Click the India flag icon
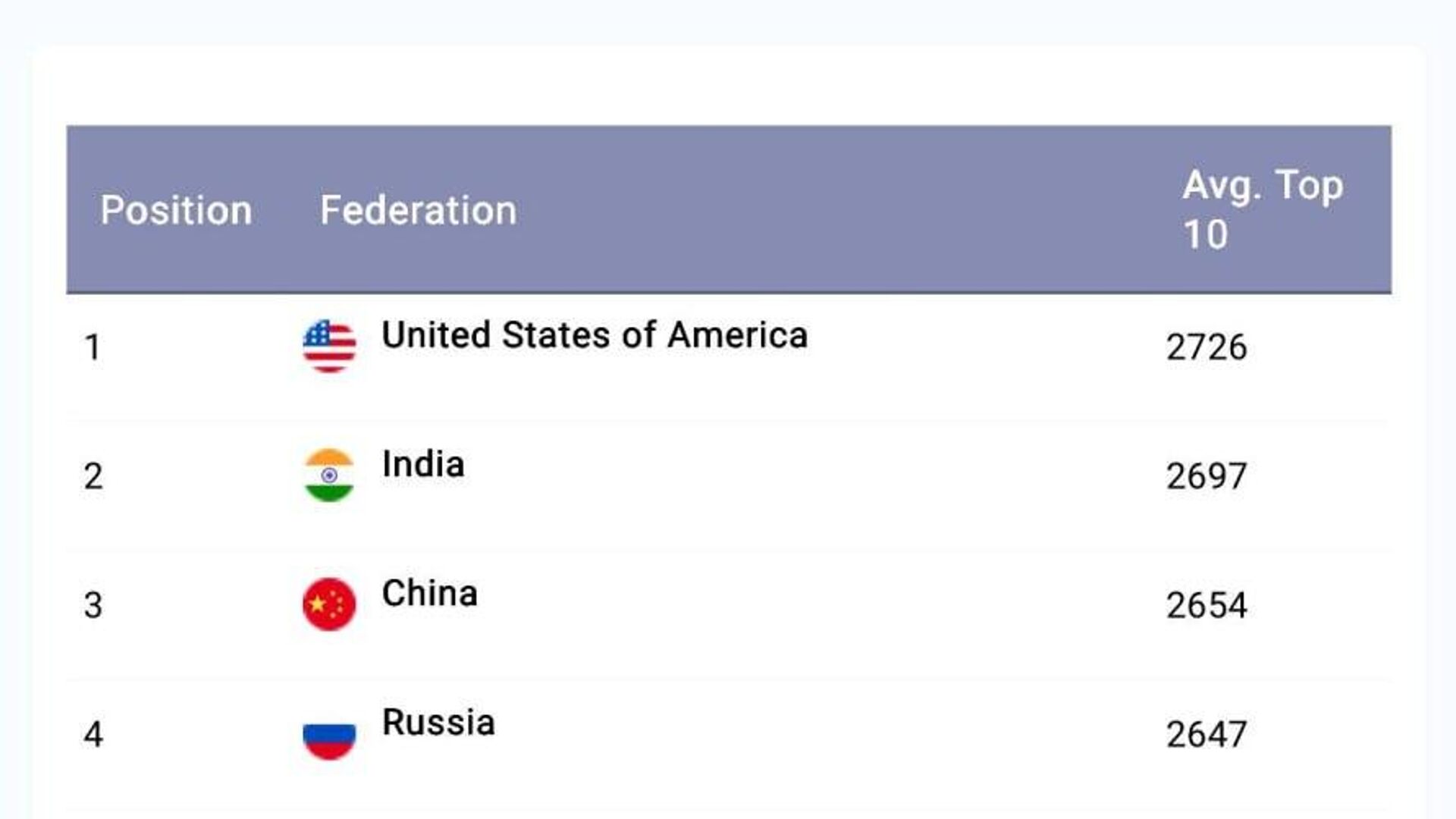Image resolution: width=1456 pixels, height=819 pixels. 329,475
